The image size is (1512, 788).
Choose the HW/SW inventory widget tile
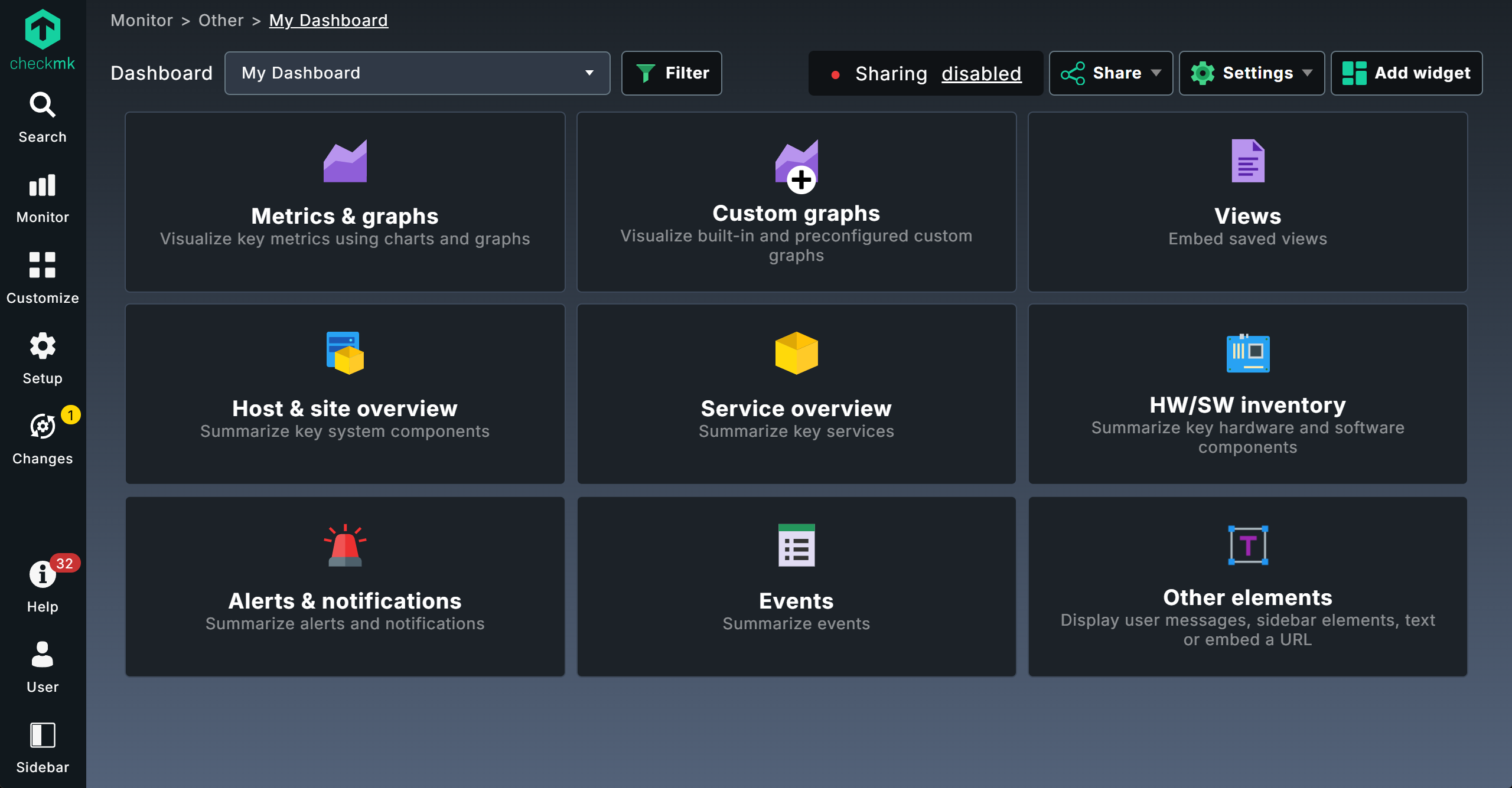[x=1247, y=394]
